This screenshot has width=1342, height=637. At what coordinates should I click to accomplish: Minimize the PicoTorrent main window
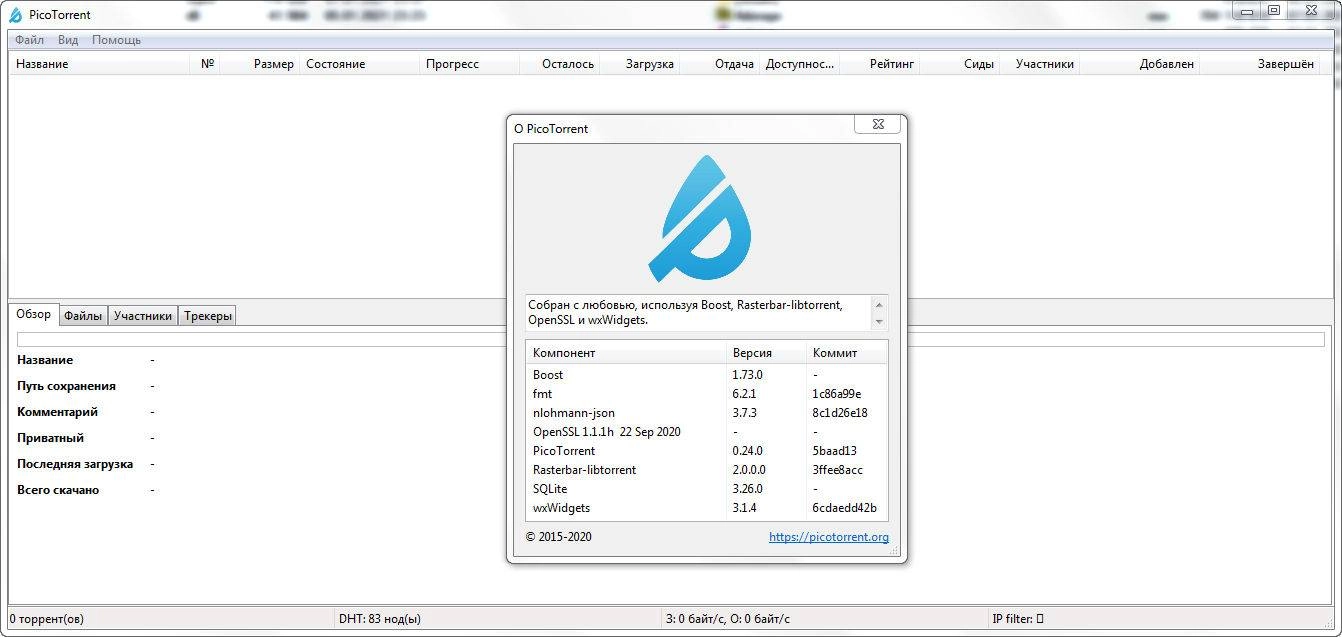pos(1246,10)
